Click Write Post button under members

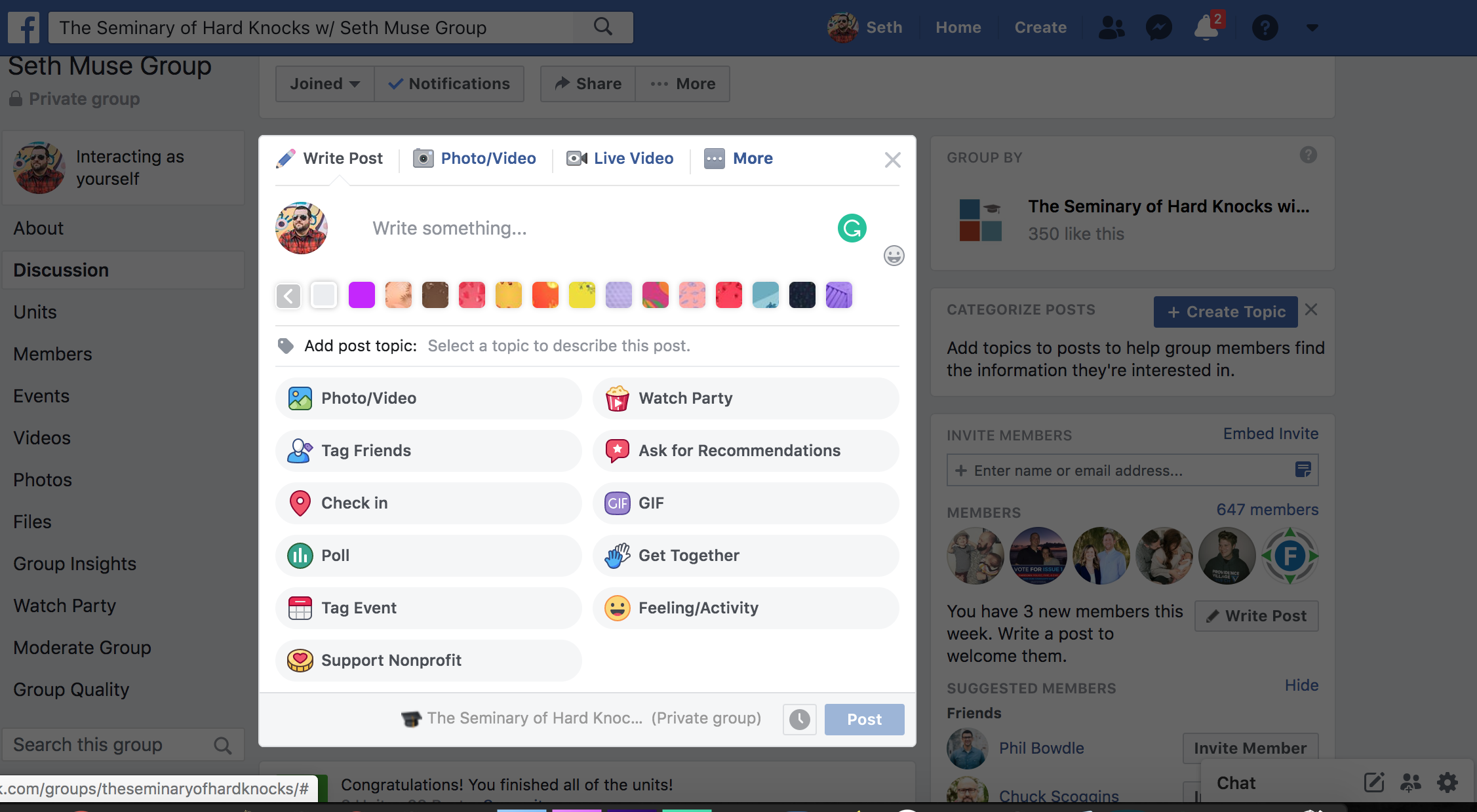click(1257, 616)
